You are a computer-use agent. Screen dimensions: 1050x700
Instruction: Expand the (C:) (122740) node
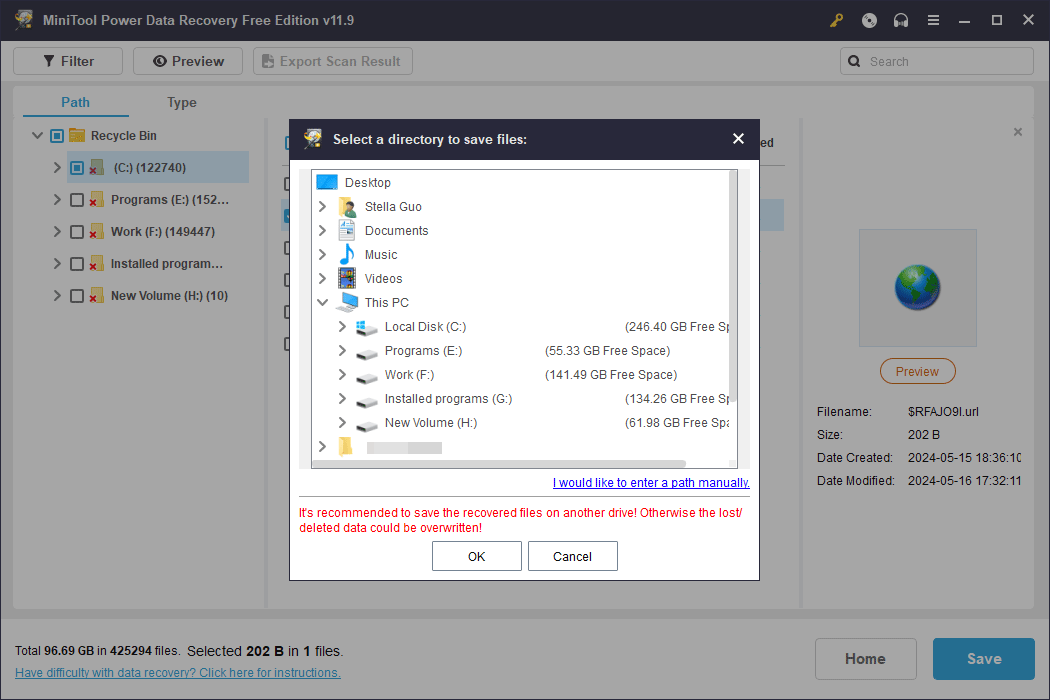[57, 167]
